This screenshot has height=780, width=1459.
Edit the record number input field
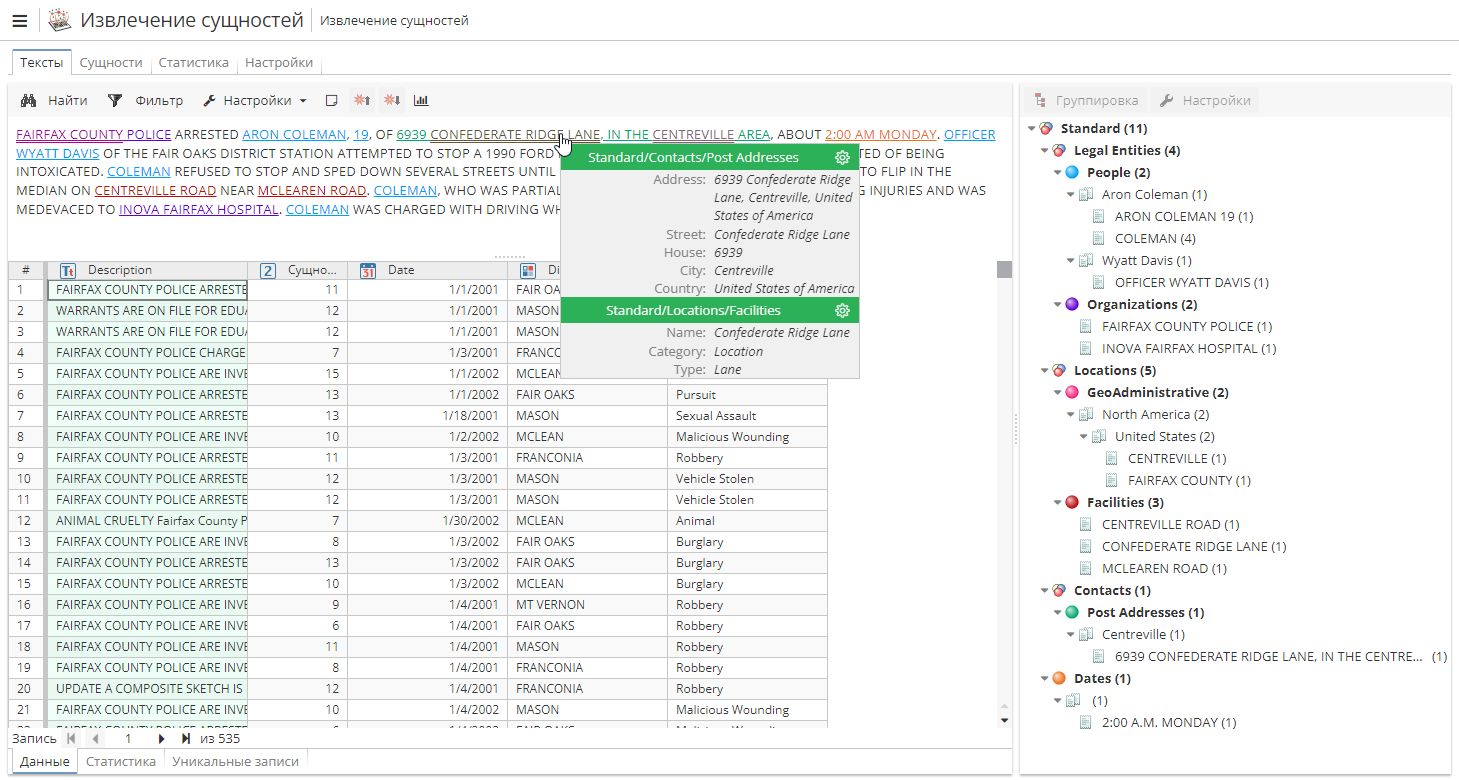128,738
